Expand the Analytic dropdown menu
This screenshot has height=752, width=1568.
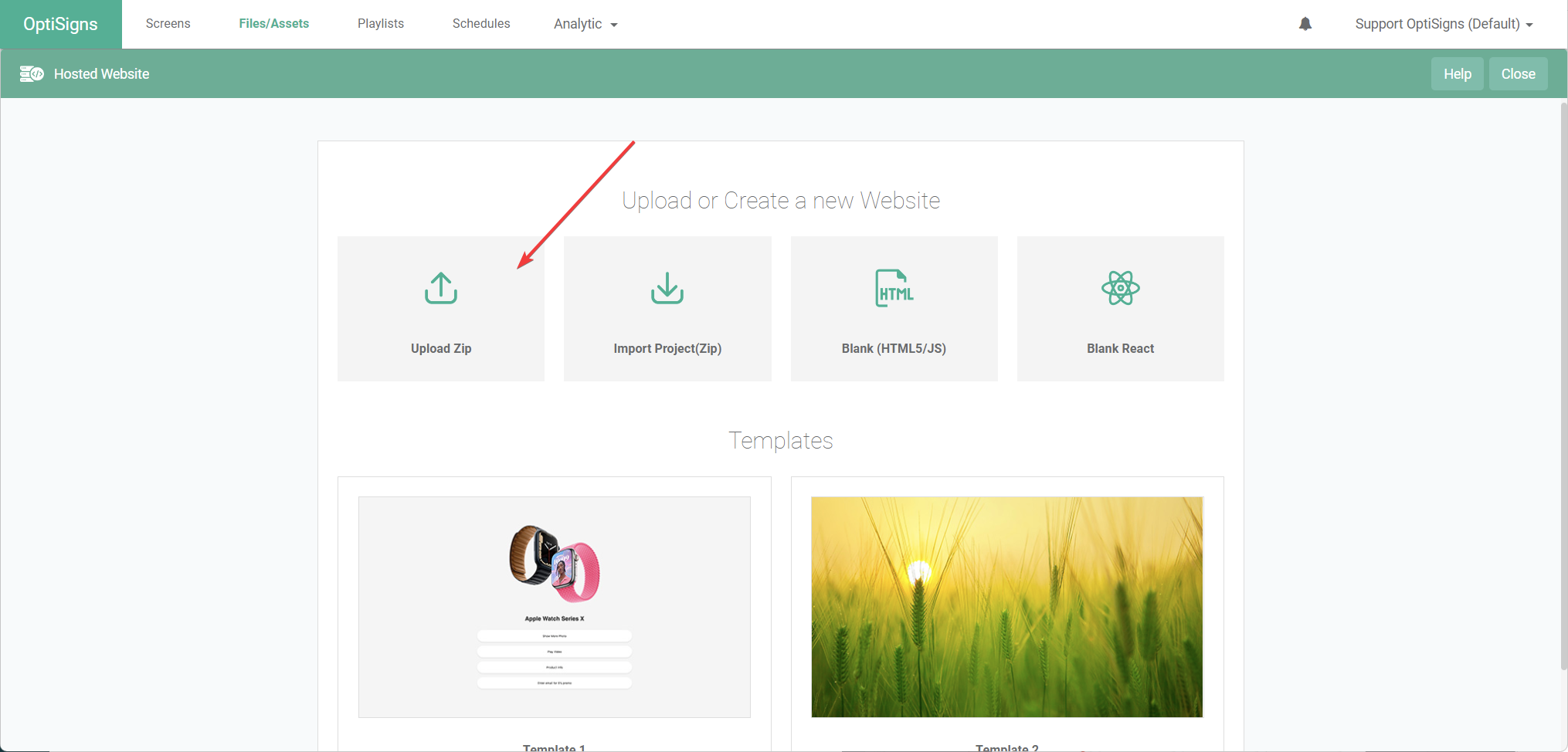point(585,24)
